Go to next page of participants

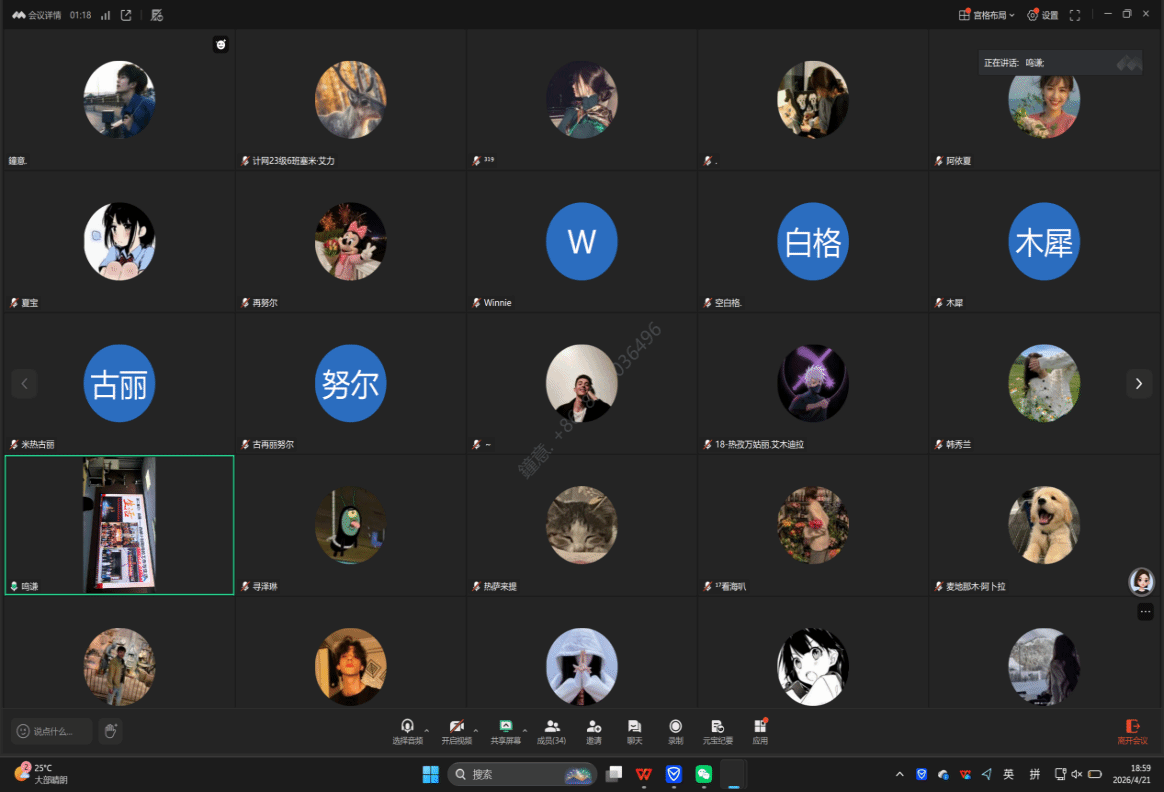coord(1139,383)
